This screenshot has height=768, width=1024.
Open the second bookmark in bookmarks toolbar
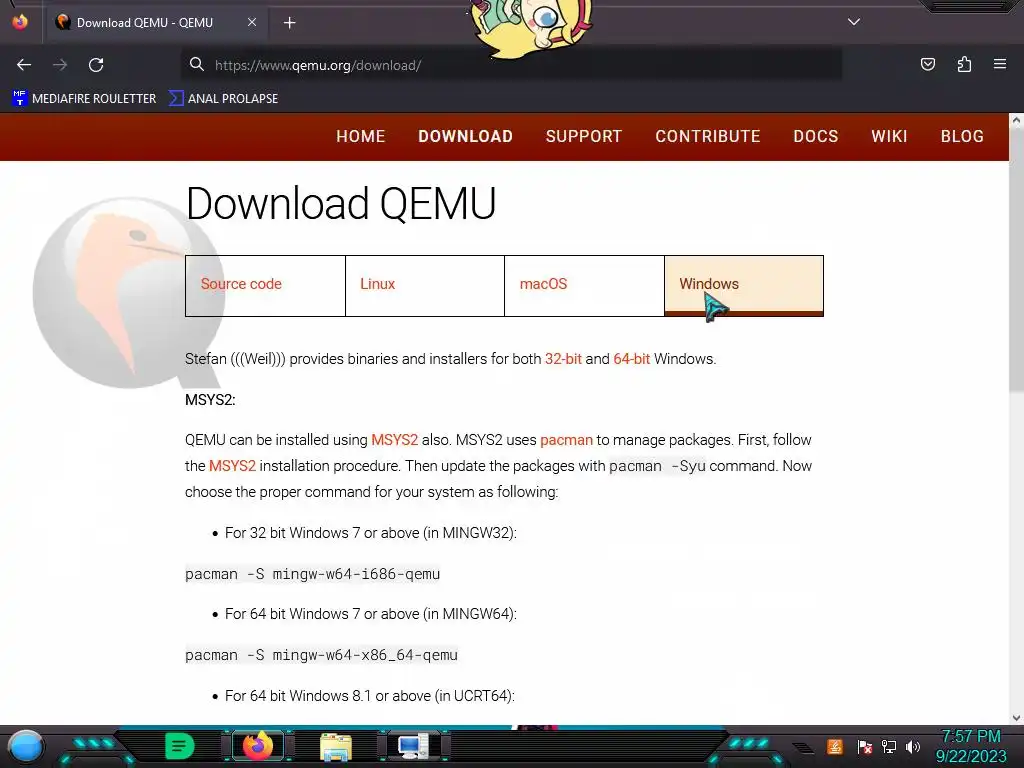[223, 99]
